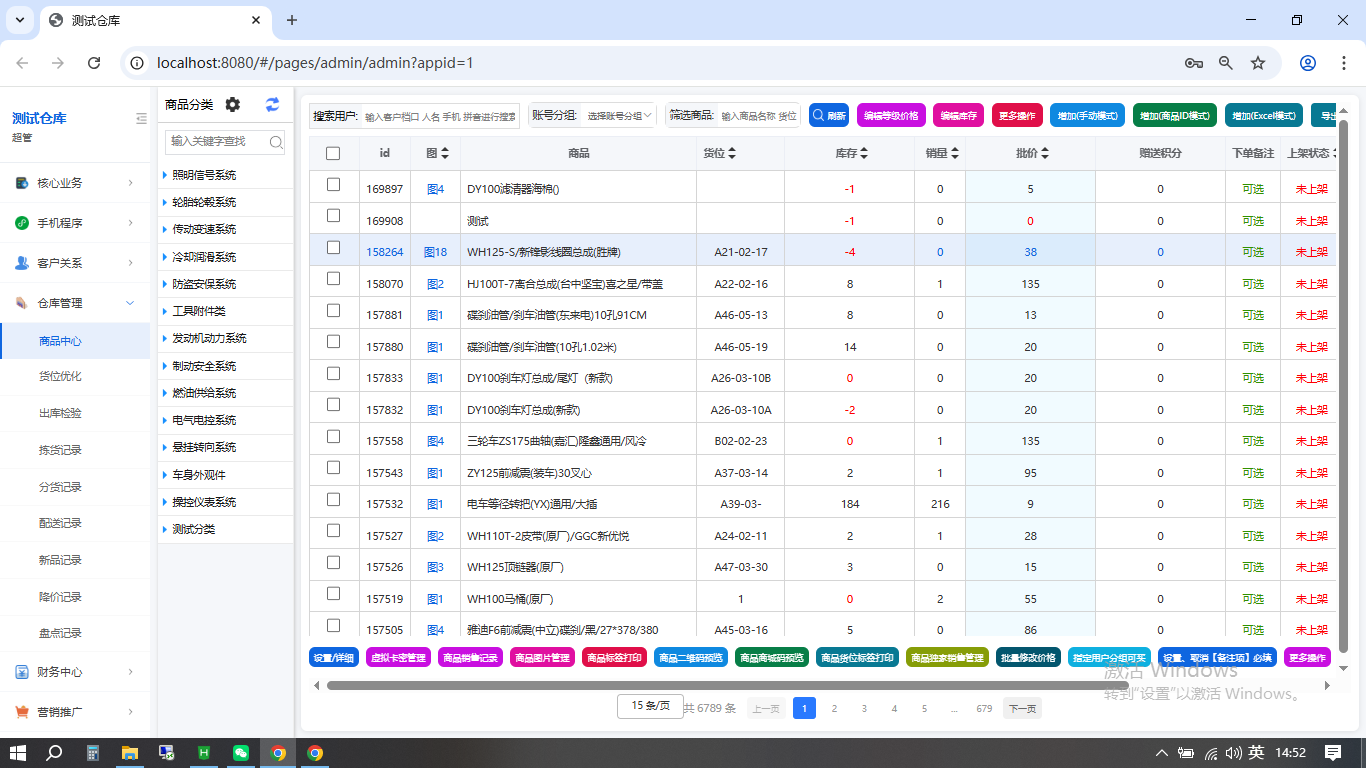Click the 商品标签打印 button

click(613, 658)
